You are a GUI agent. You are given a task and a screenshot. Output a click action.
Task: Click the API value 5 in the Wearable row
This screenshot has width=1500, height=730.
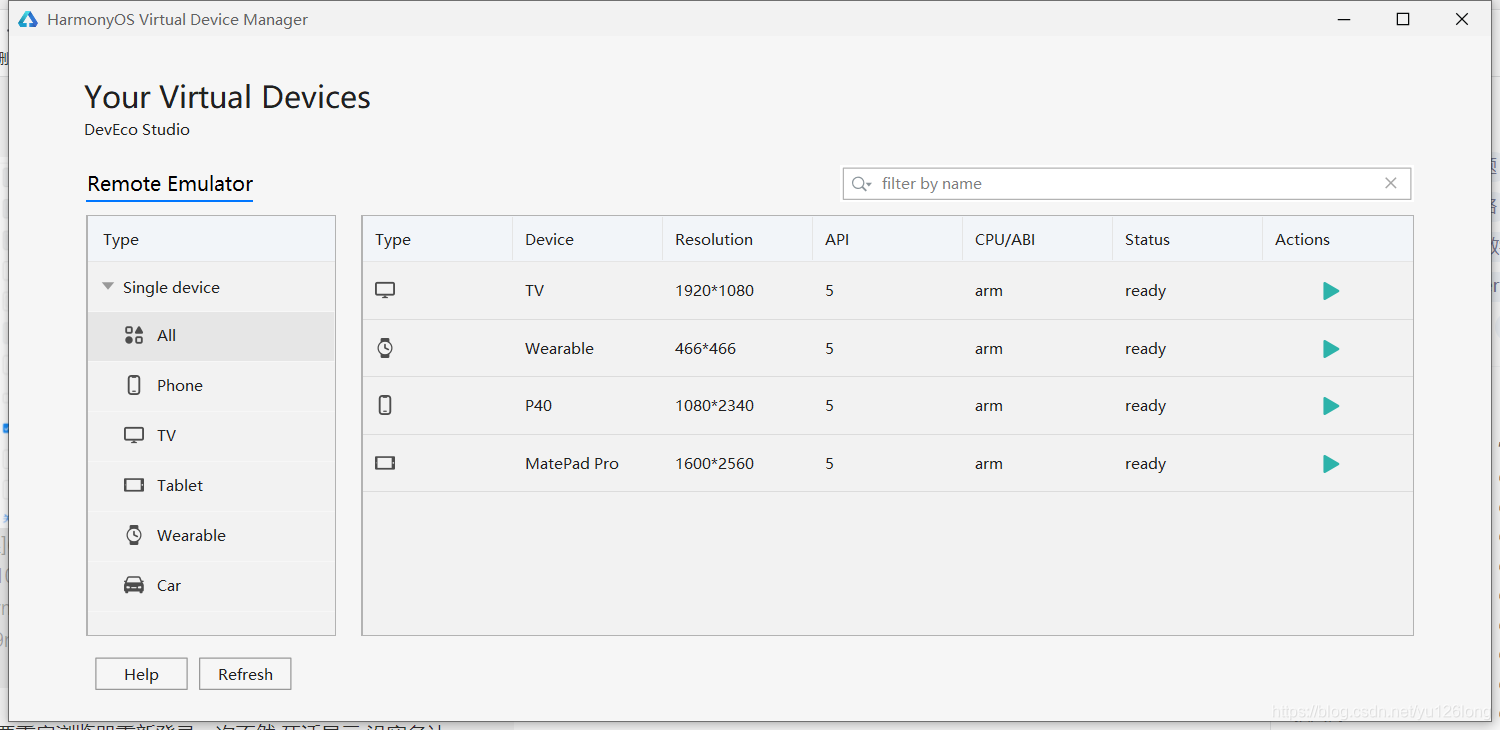[829, 349]
